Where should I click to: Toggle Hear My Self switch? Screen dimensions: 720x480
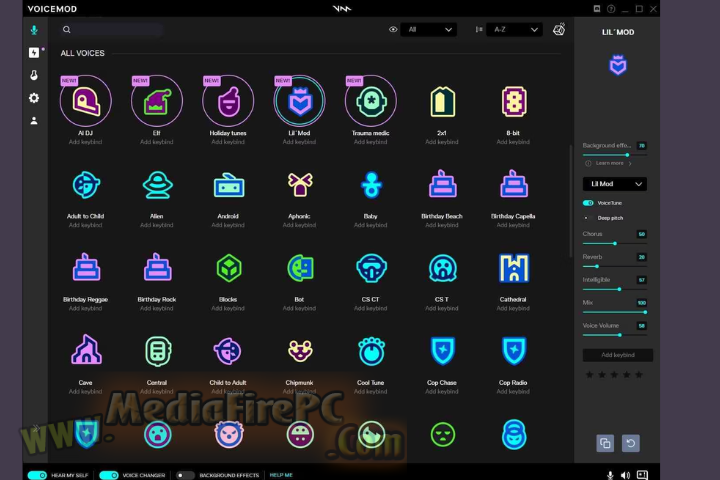click(x=37, y=475)
